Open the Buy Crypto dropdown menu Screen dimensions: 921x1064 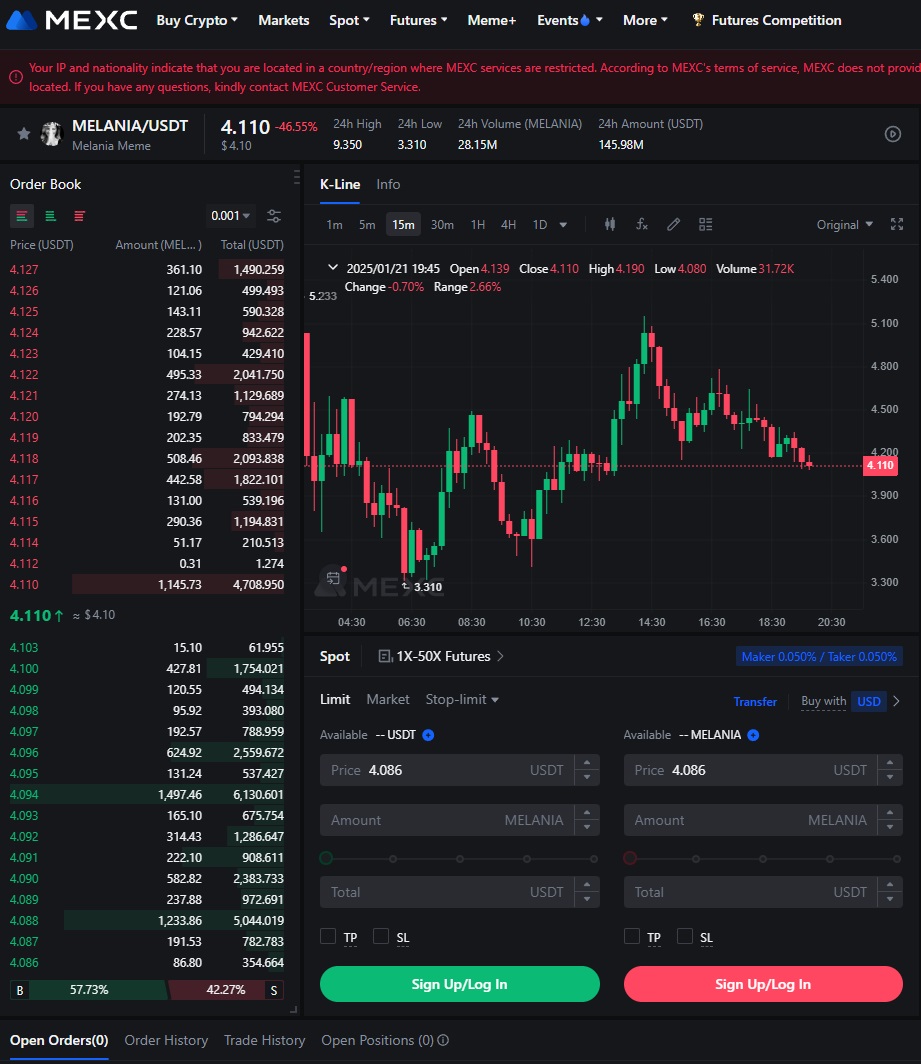click(197, 20)
